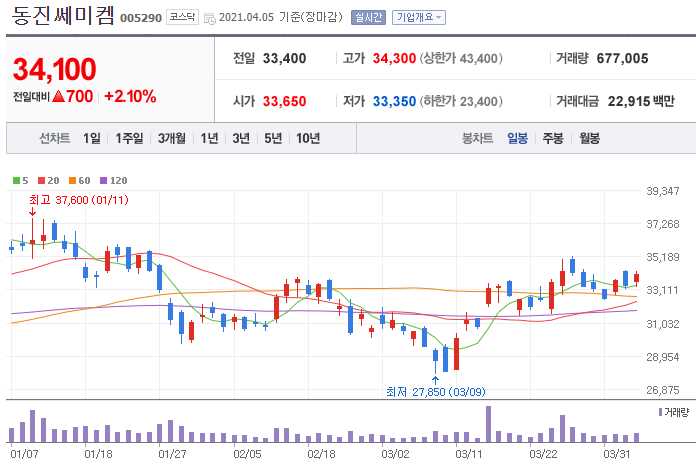Select the 10년 line chart tab
This screenshot has height=468, width=696.
coord(308,138)
